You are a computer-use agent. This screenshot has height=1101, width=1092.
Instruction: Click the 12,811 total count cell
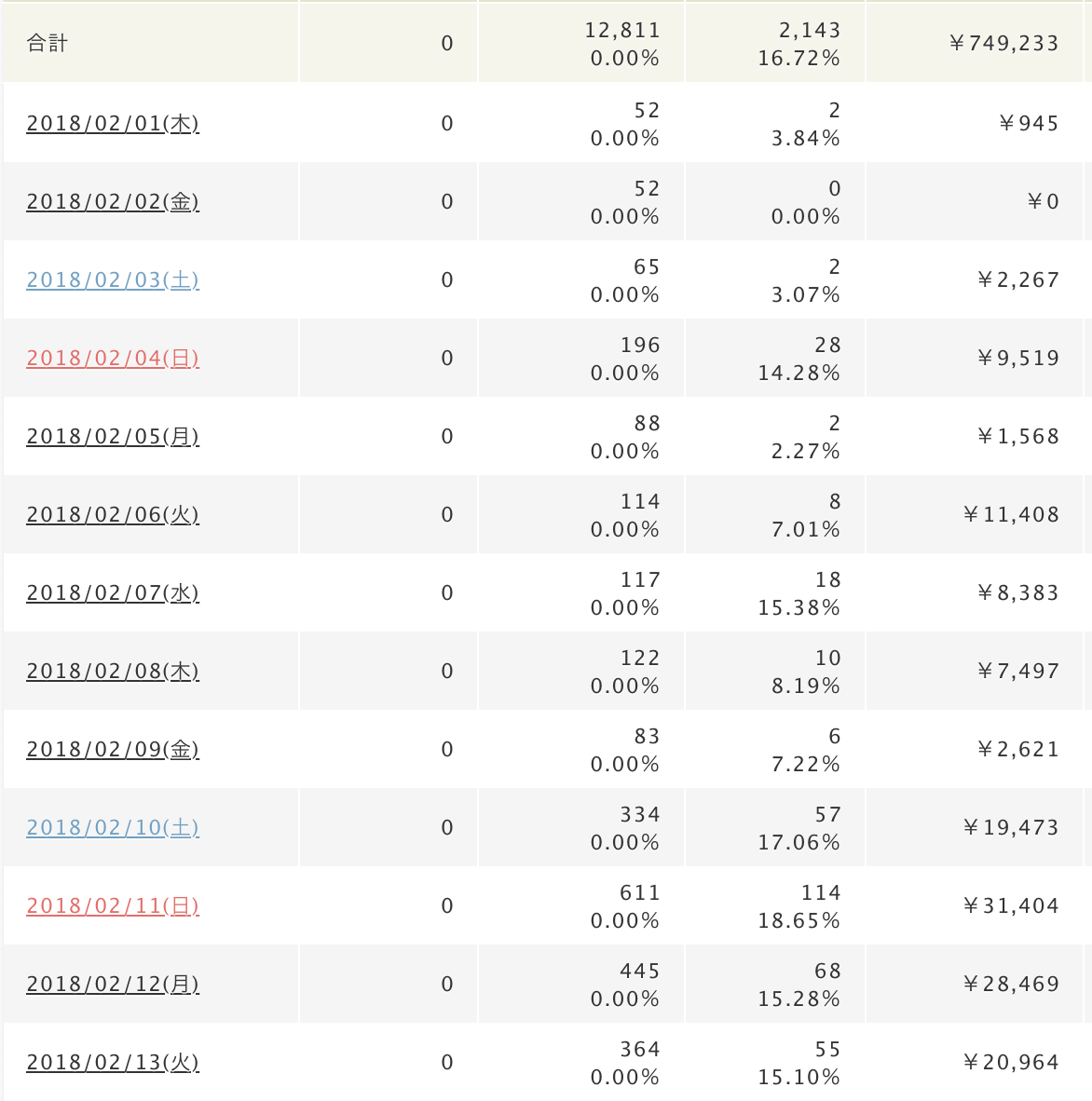pos(581,43)
